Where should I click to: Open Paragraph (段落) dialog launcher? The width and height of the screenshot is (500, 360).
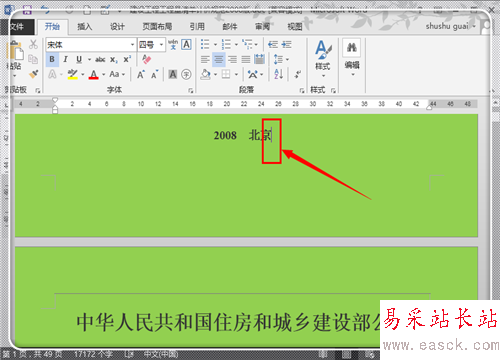pyautogui.click(x=302, y=90)
